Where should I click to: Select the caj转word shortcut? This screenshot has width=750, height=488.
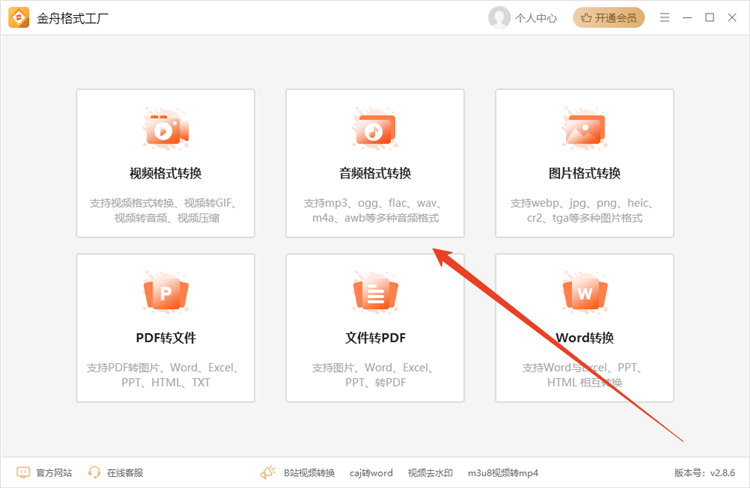(x=371, y=472)
